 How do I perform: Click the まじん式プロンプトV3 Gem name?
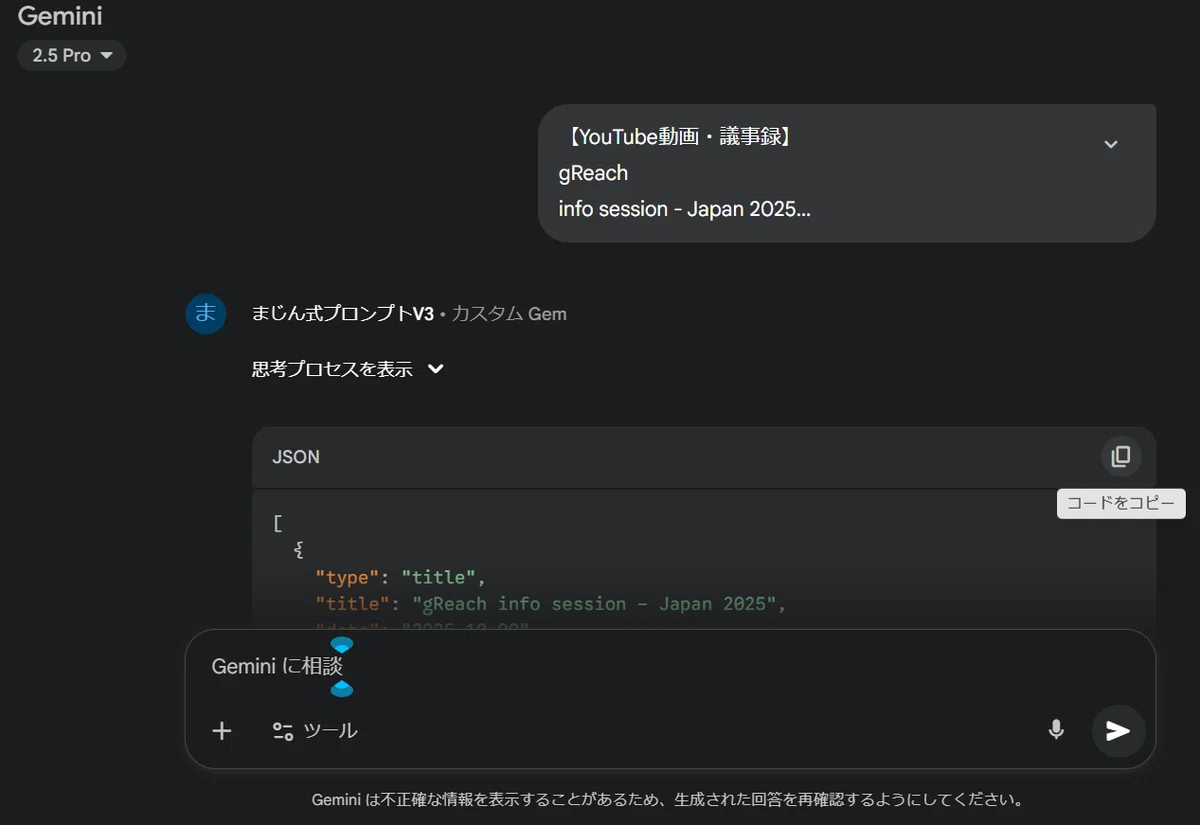(343, 314)
